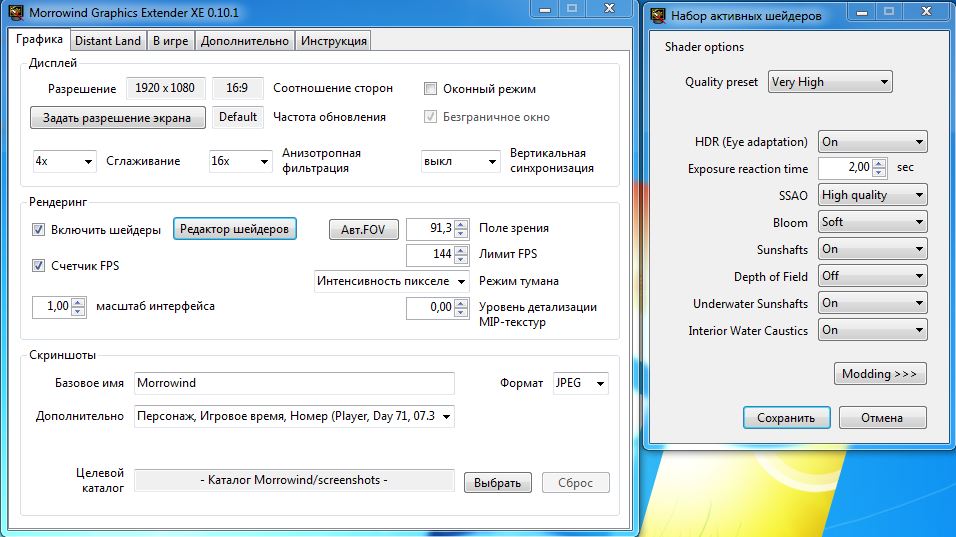Viewport: 956px width, 537px height.
Task: Click the Базовое имя Morrowind field
Action: coord(294,383)
